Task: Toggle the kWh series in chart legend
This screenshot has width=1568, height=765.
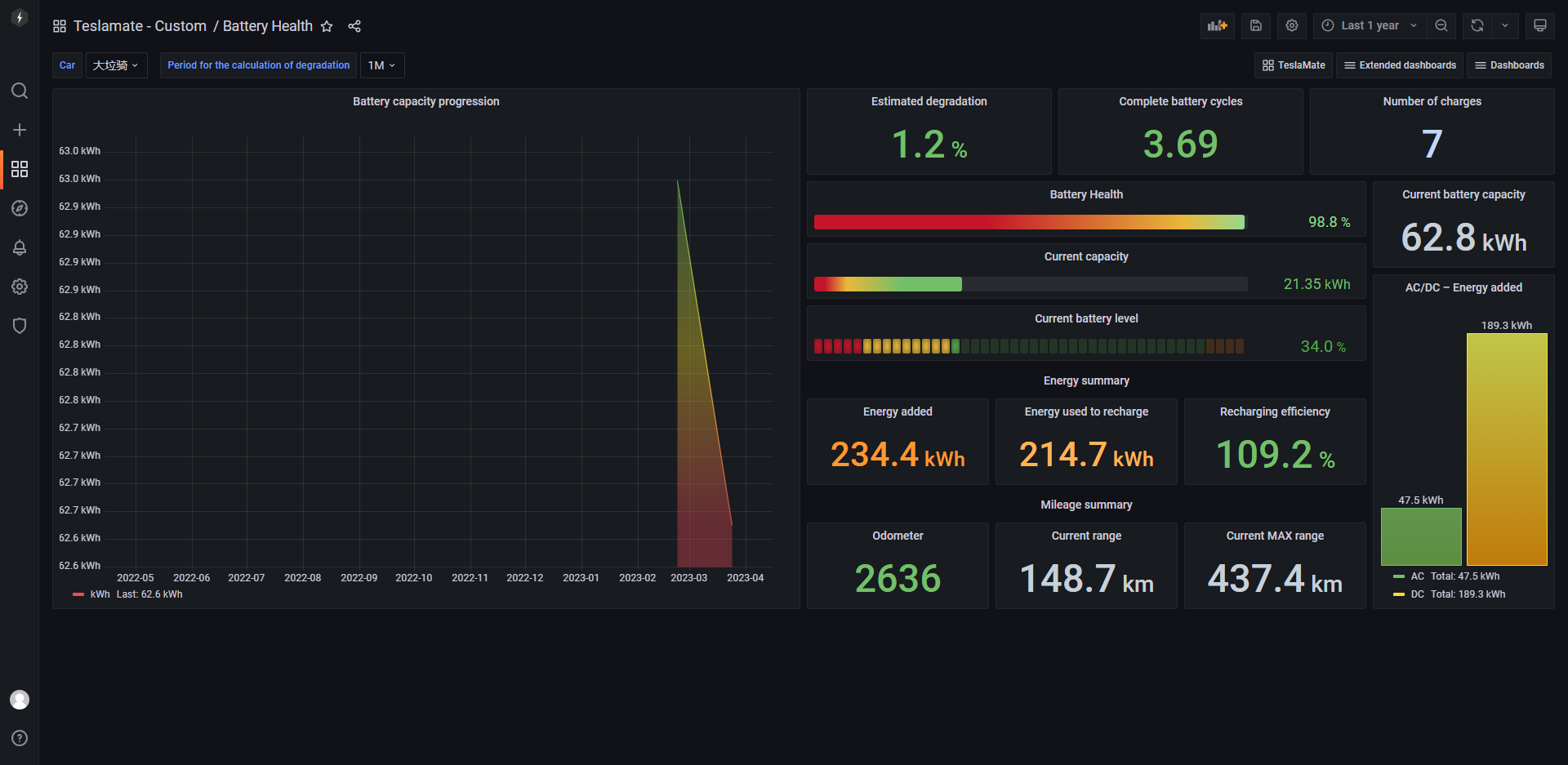Action: point(100,594)
